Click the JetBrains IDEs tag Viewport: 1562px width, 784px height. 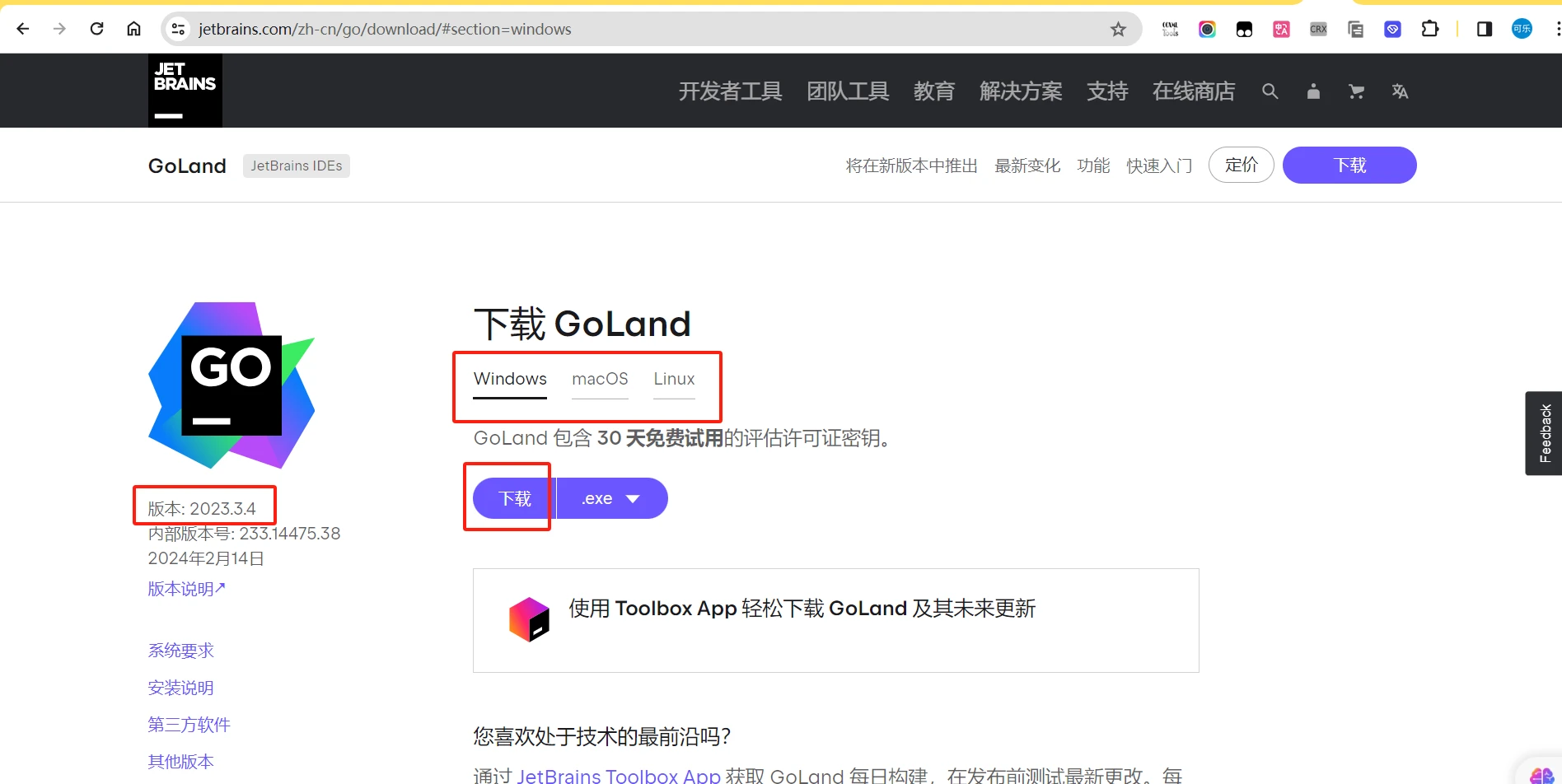[297, 166]
